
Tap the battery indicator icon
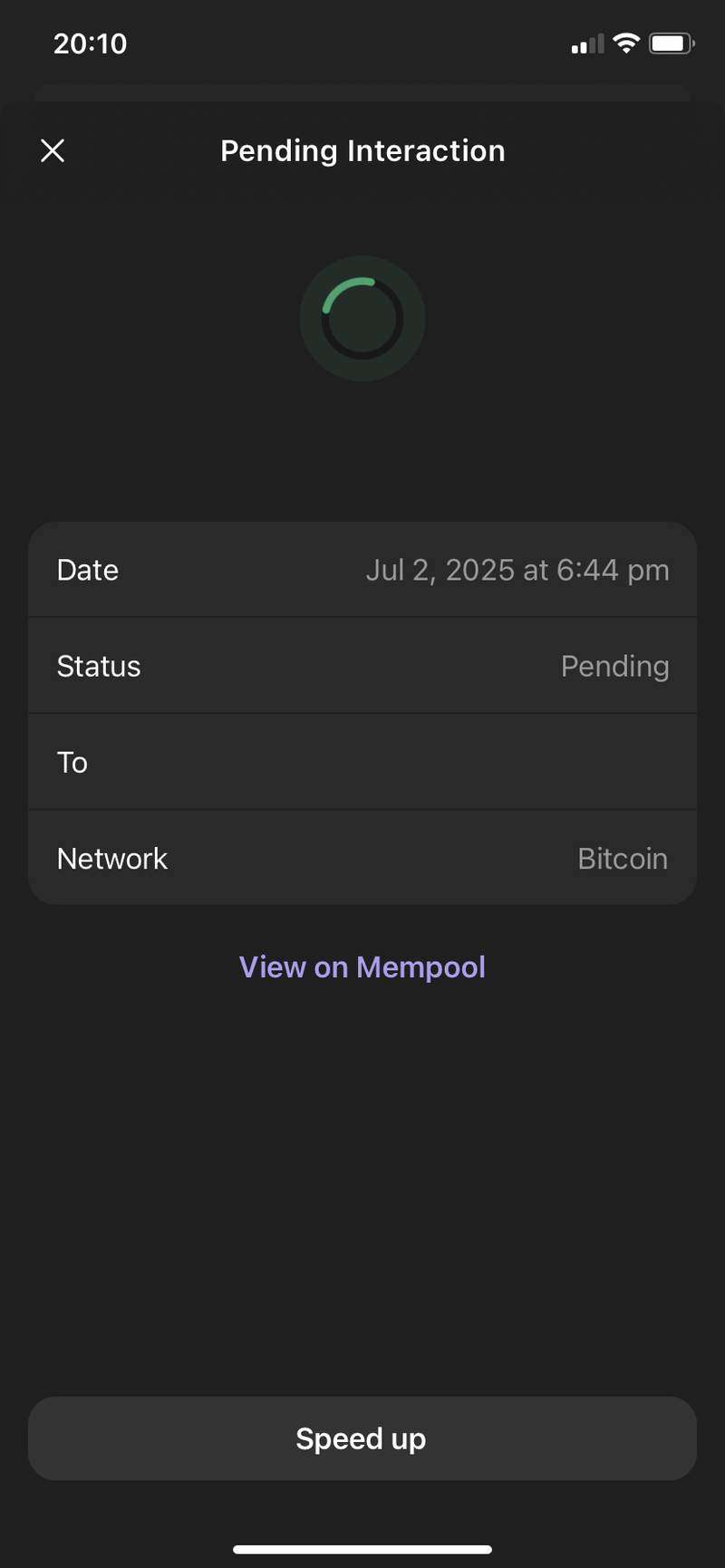pyautogui.click(x=672, y=43)
